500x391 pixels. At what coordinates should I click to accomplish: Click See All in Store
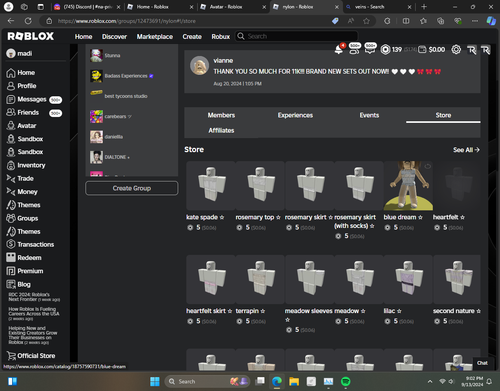pyautogui.click(x=466, y=150)
